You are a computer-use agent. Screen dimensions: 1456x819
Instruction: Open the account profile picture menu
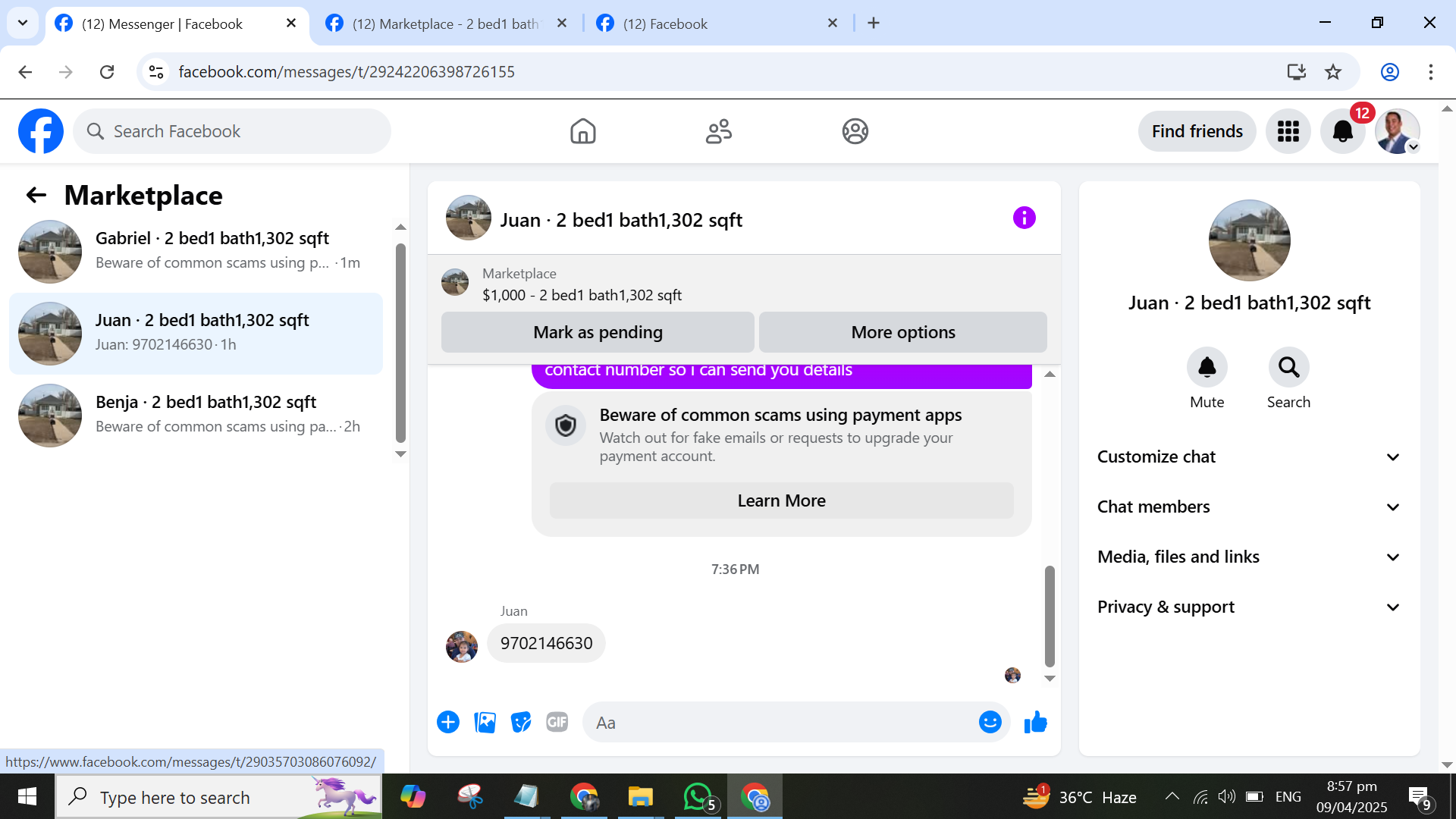click(1397, 131)
